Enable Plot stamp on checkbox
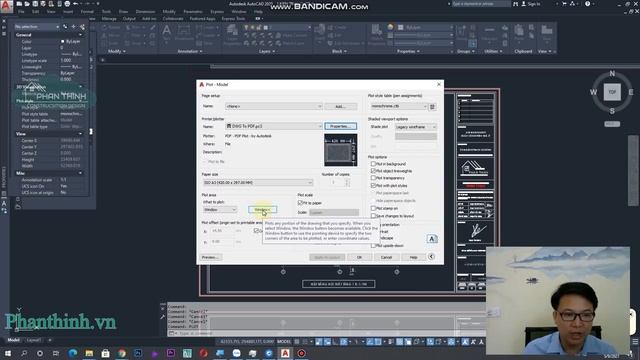The image size is (640, 360). pyautogui.click(x=373, y=208)
